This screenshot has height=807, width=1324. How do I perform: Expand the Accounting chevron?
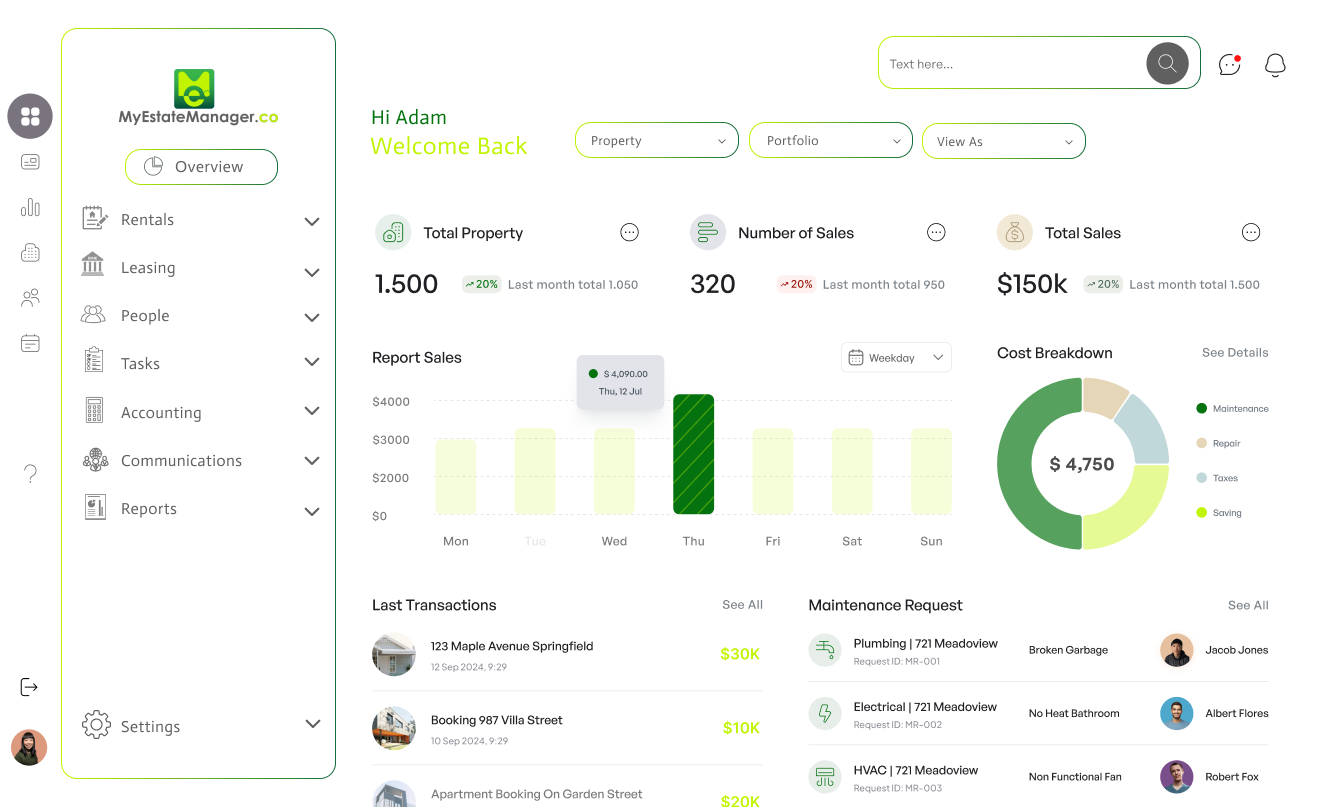pos(312,410)
